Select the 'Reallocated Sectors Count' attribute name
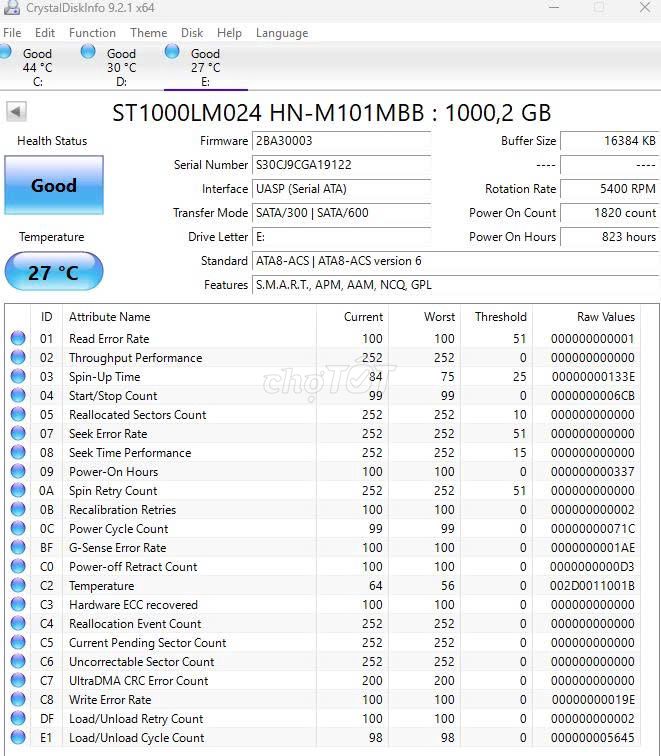 point(137,415)
